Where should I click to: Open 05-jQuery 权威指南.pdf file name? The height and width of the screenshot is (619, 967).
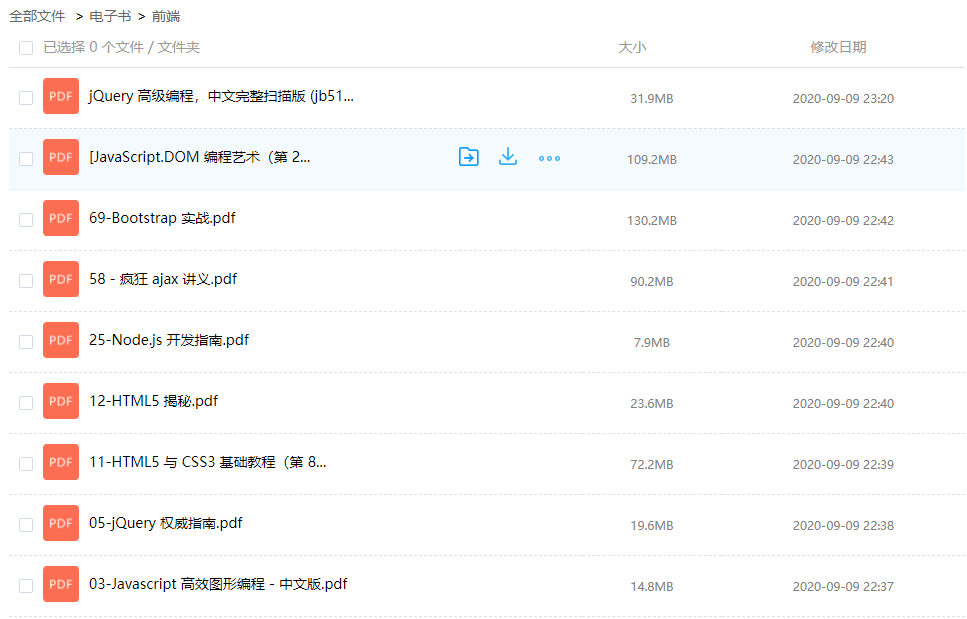(166, 523)
